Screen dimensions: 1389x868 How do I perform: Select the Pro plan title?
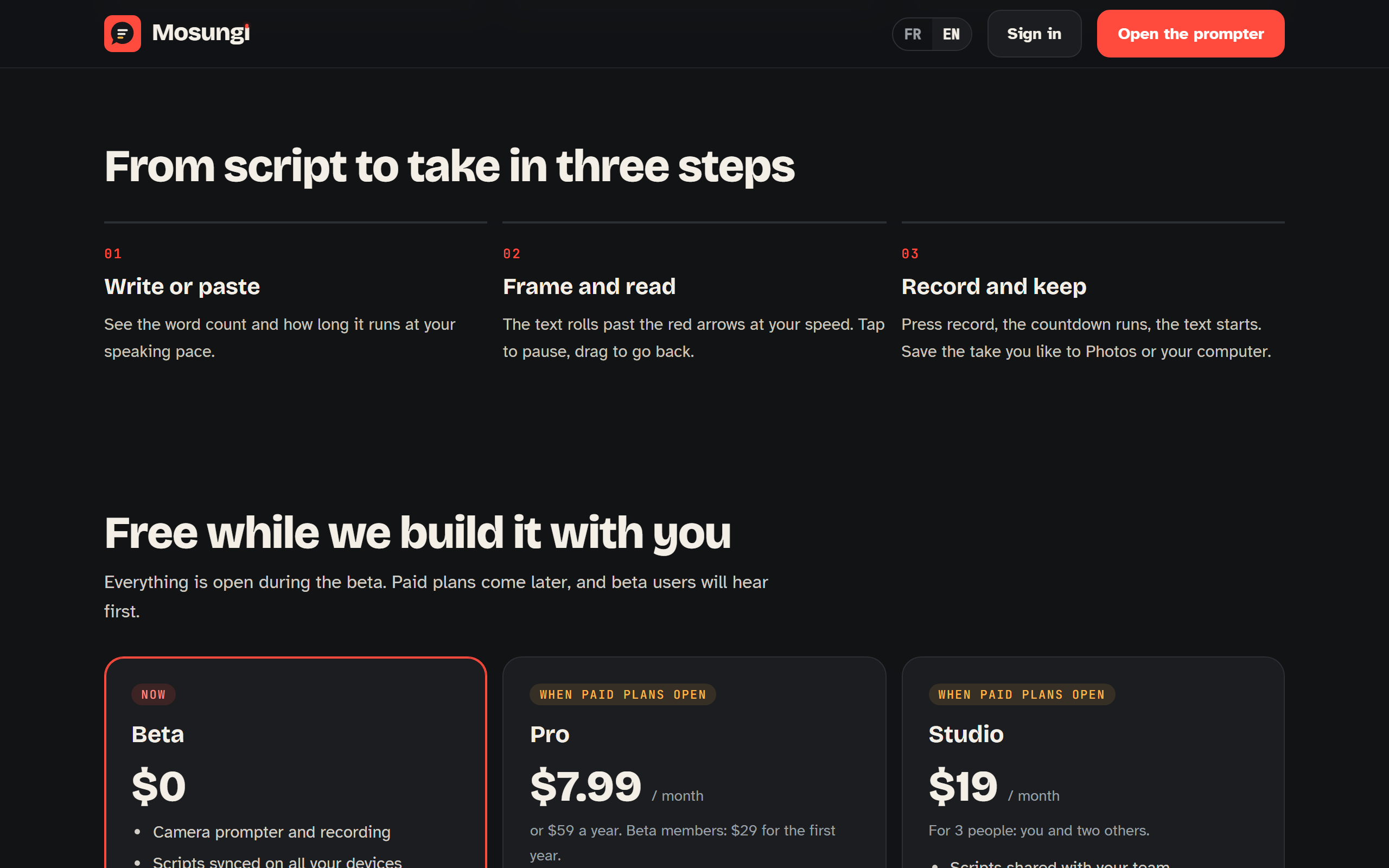point(549,735)
